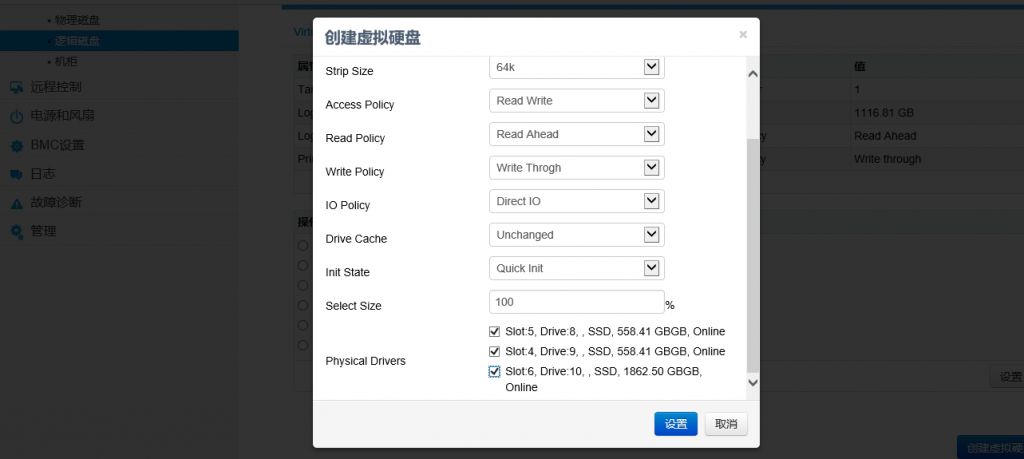Close the create virtual disk dialog
Screen dimensions: 1024x459
click(742, 35)
